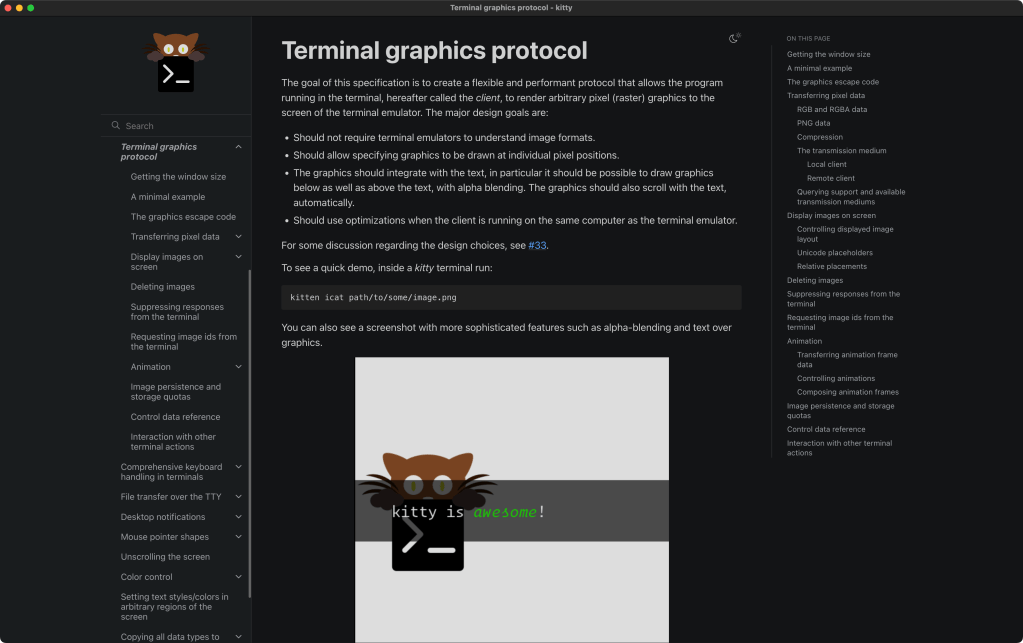Collapse the Terminal graphics protocol section
Viewport: 1023px width, 643px height.
[238, 147]
